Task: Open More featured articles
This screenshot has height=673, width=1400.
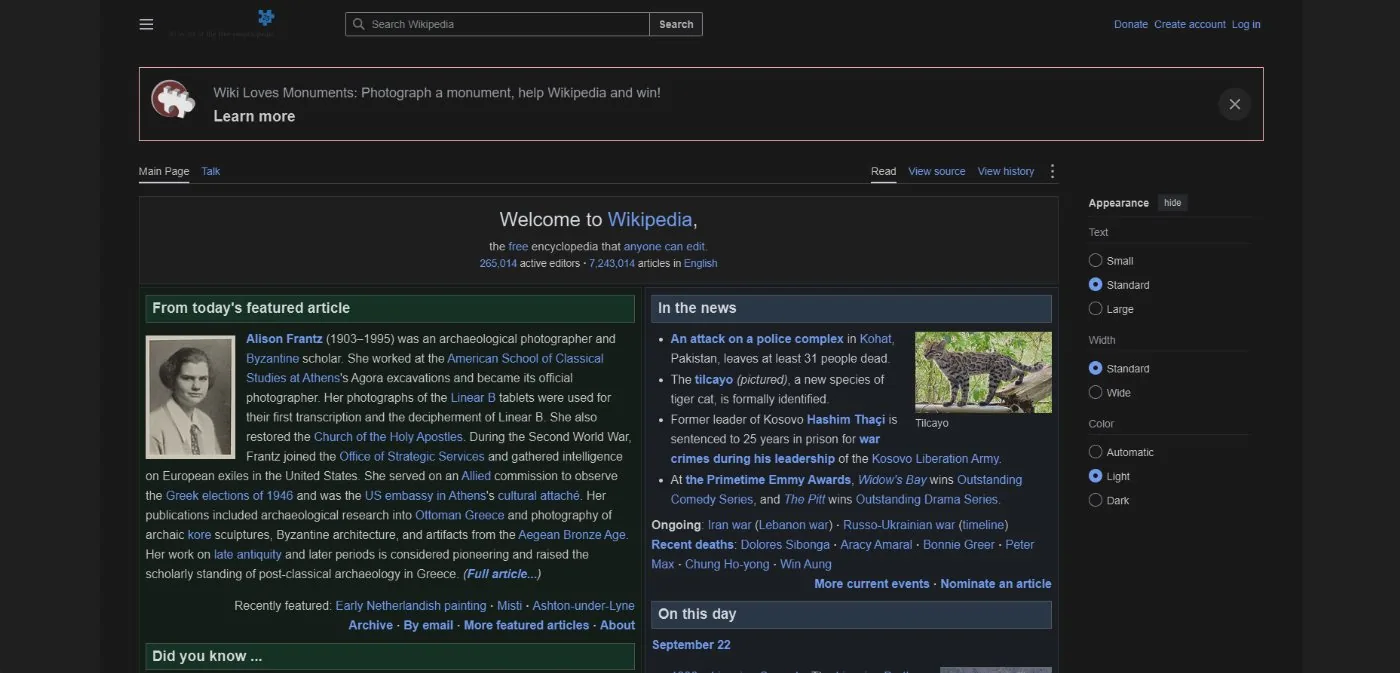Action: [x=526, y=625]
